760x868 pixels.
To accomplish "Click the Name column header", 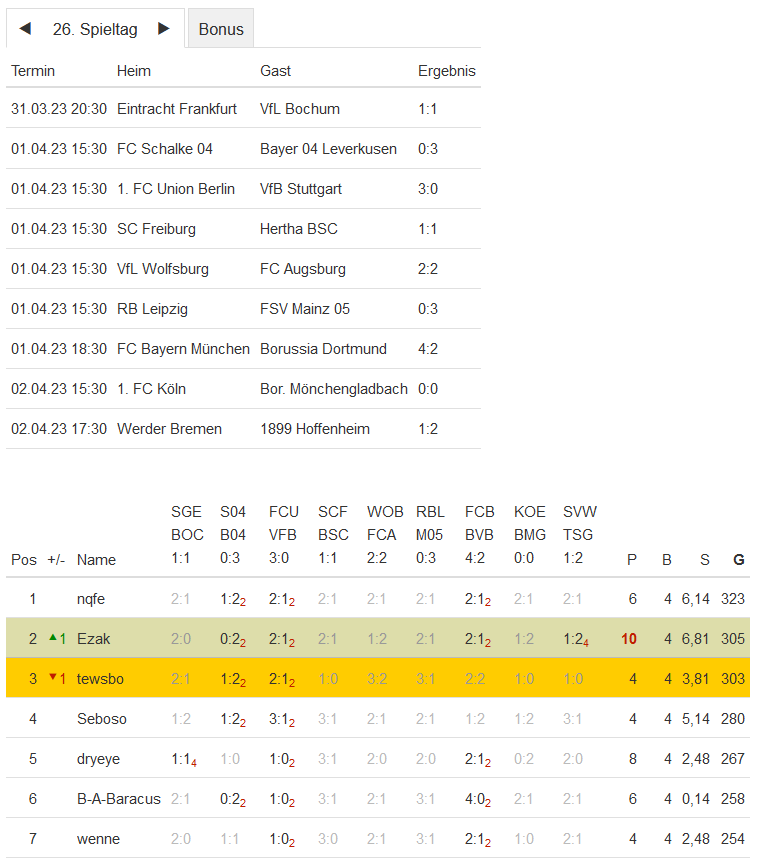I will pyautogui.click(x=96, y=560).
